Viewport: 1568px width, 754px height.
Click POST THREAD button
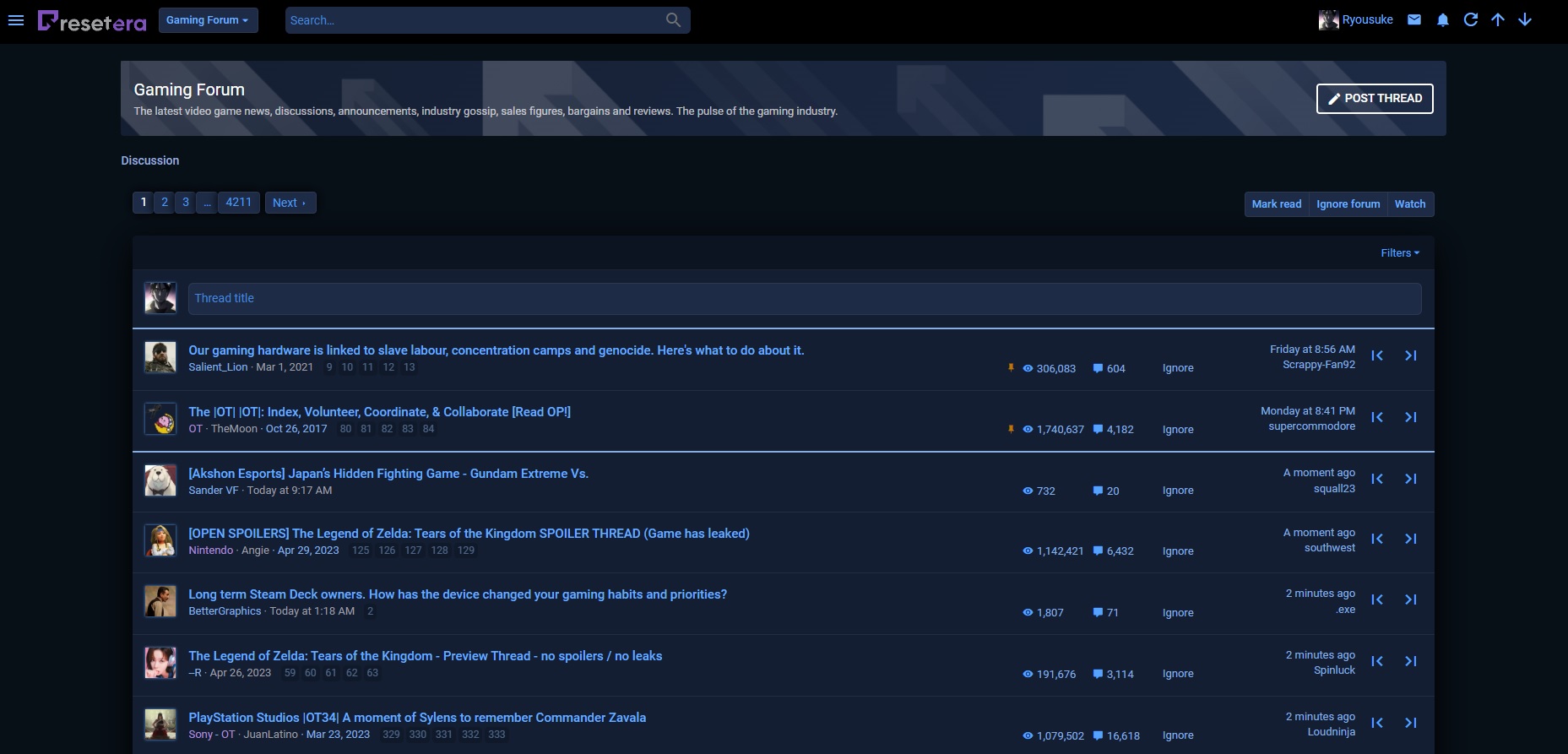[1375, 99]
